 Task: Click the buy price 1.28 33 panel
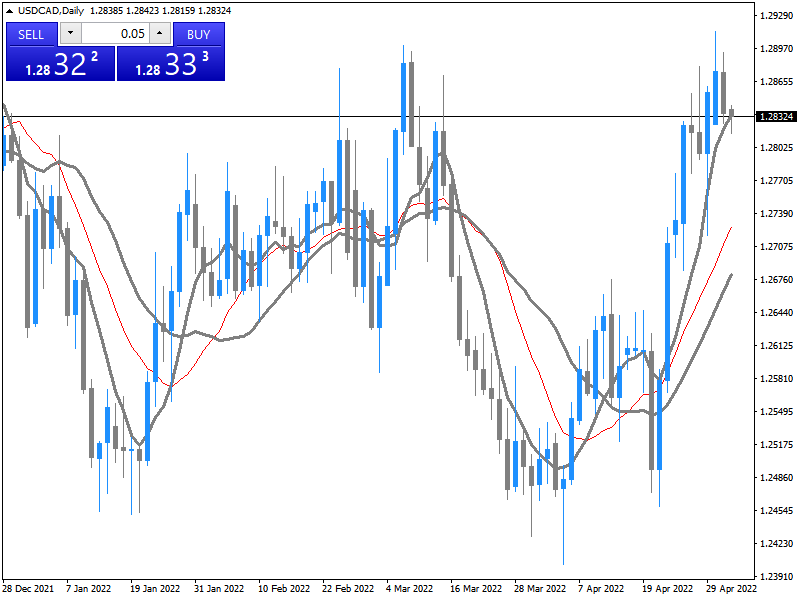click(x=171, y=64)
